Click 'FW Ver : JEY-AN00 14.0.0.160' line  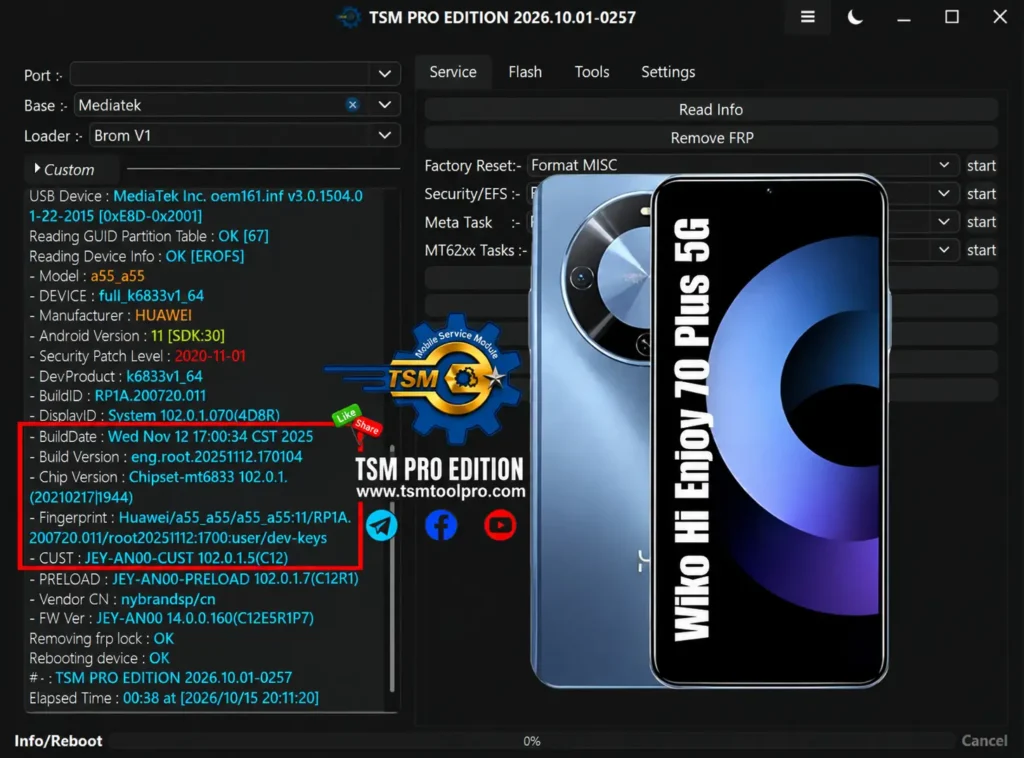[172, 618]
